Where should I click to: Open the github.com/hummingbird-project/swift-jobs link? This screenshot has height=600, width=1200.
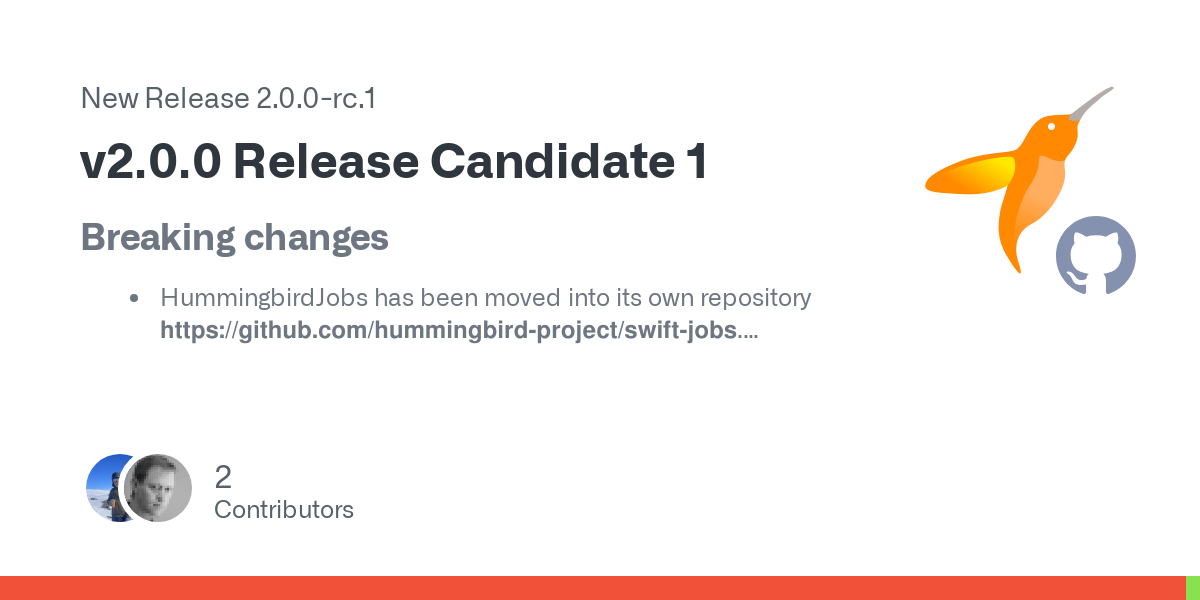pyautogui.click(x=449, y=331)
